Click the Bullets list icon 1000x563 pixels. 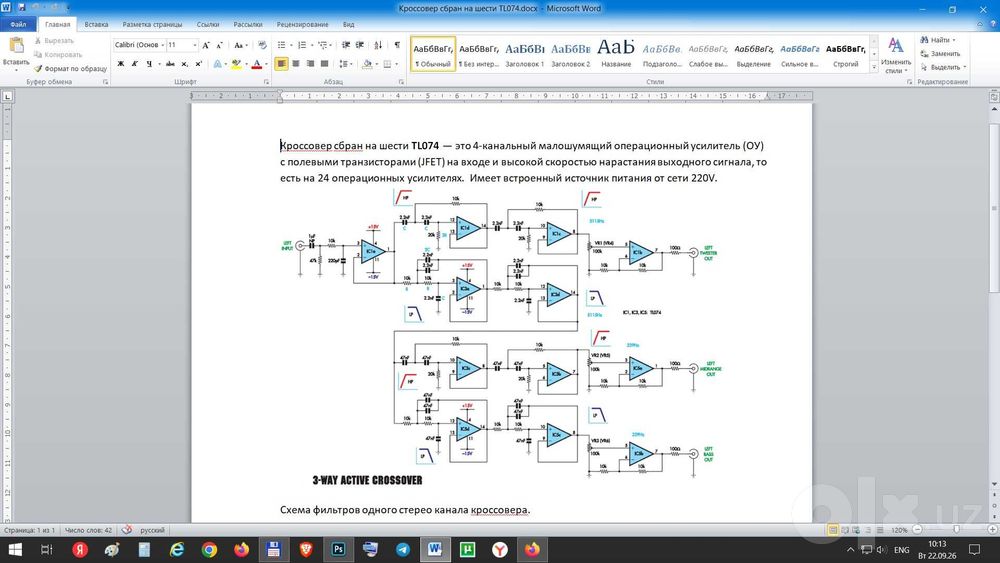(x=281, y=45)
